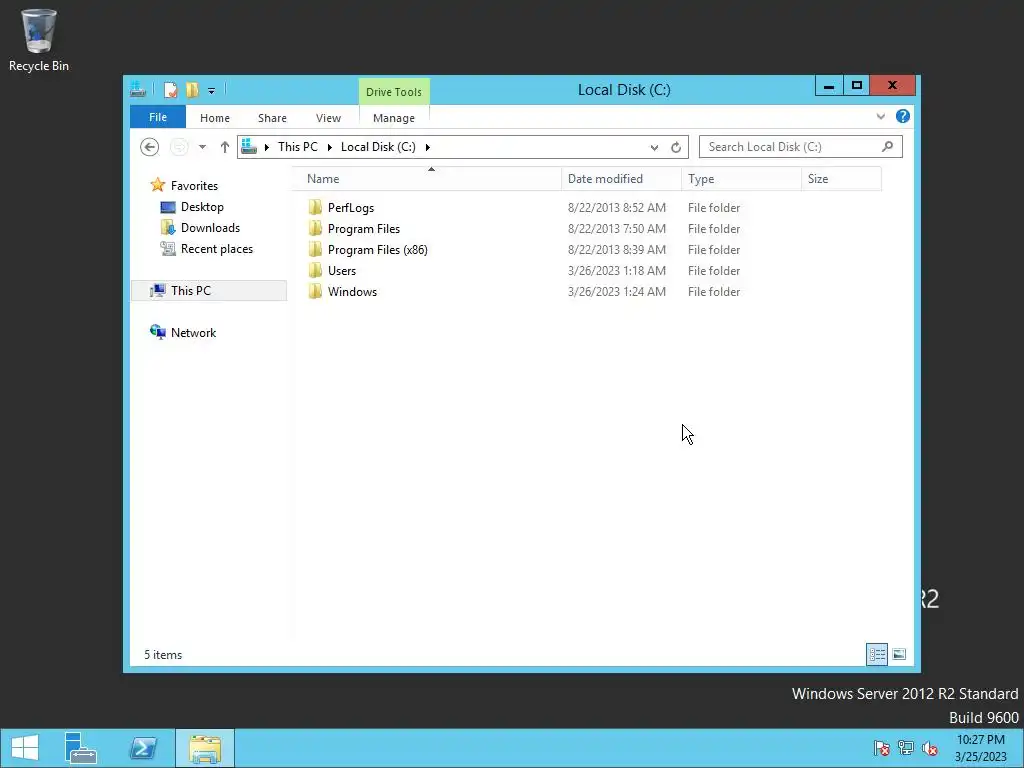
Task: Select the Windows folder icon
Action: click(x=315, y=291)
